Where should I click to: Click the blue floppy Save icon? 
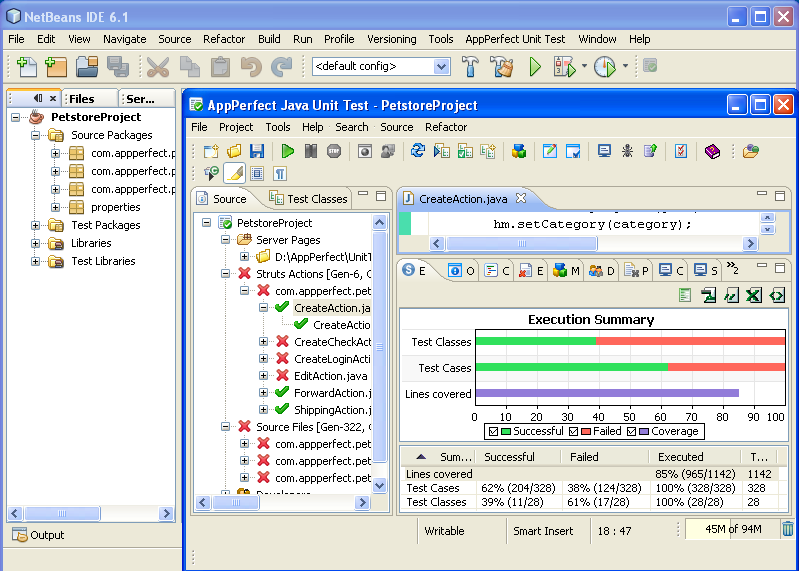pos(257,151)
